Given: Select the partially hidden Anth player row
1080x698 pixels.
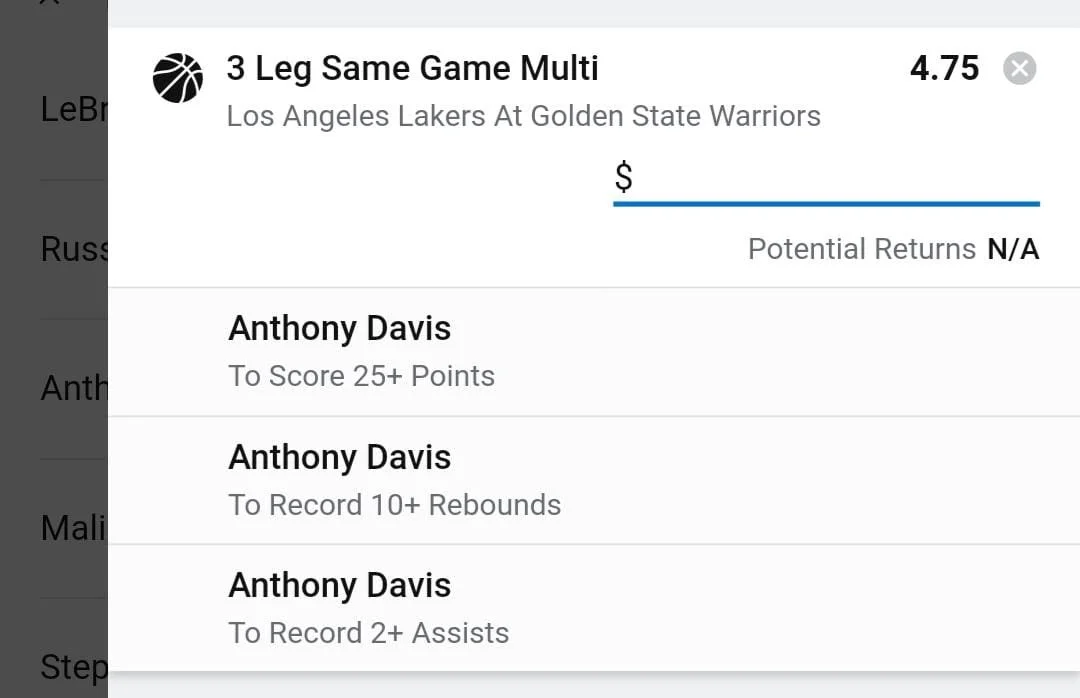Looking at the screenshot, I should [72, 388].
